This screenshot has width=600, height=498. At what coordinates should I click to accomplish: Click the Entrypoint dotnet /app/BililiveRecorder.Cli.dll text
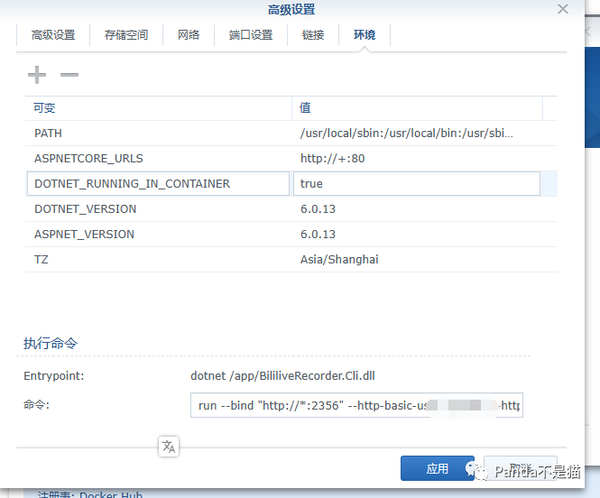[283, 376]
